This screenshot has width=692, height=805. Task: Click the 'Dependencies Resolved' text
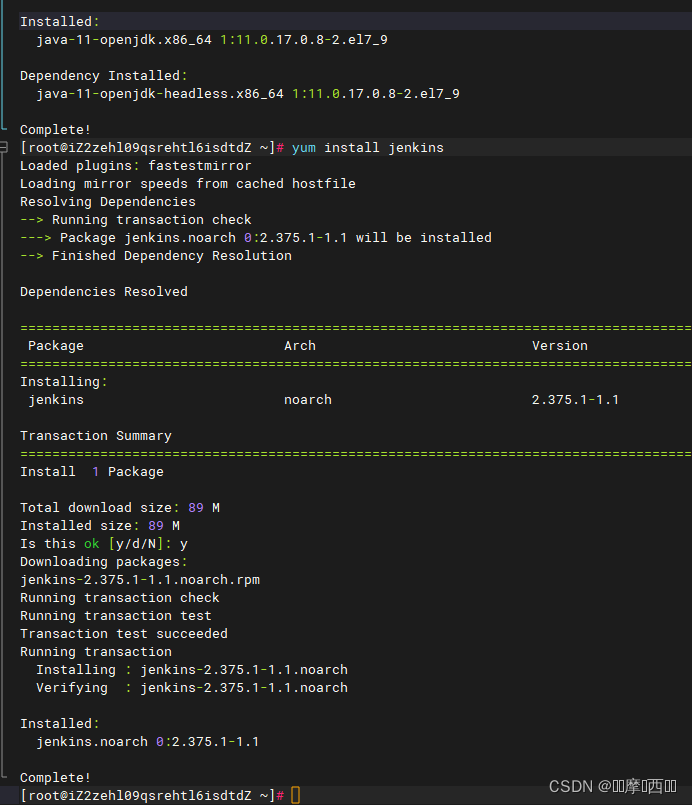104,292
